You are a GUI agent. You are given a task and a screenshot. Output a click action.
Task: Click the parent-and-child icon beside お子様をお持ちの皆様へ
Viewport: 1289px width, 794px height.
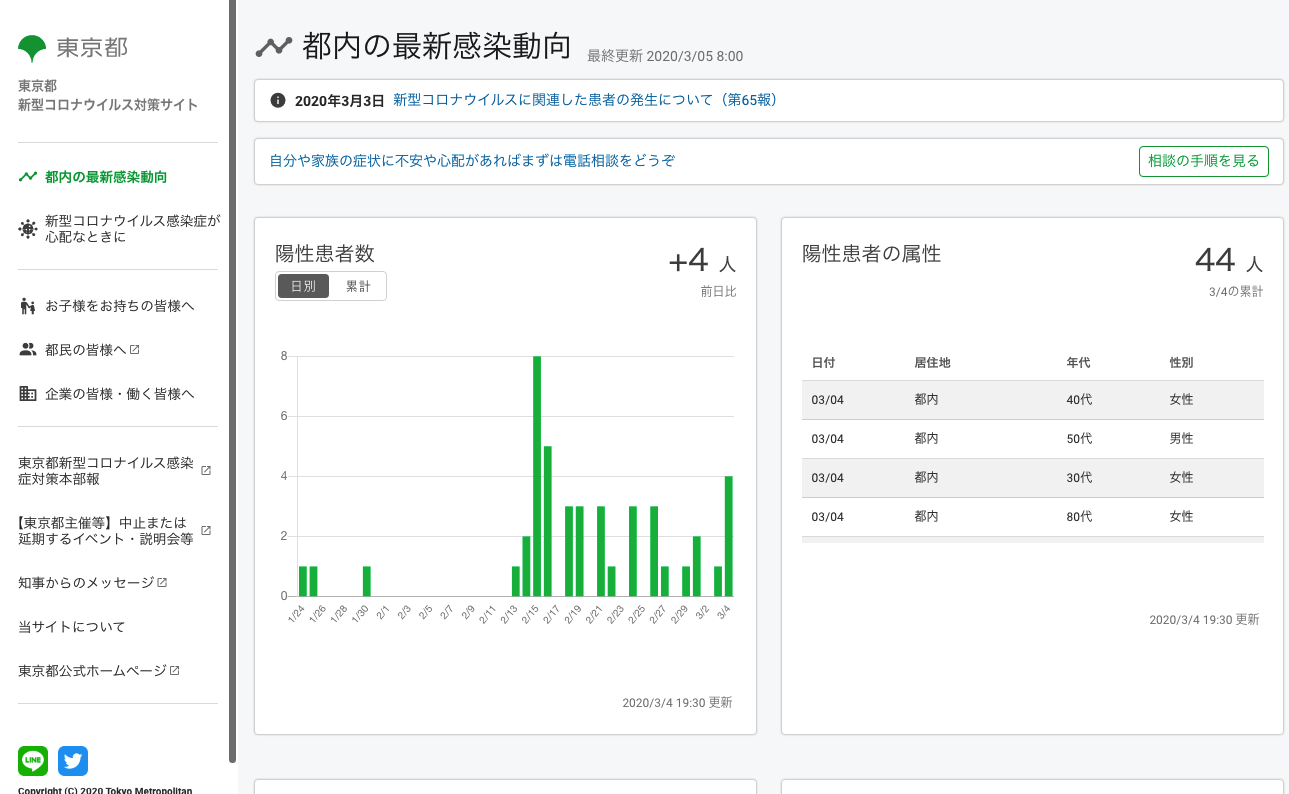click(28, 306)
